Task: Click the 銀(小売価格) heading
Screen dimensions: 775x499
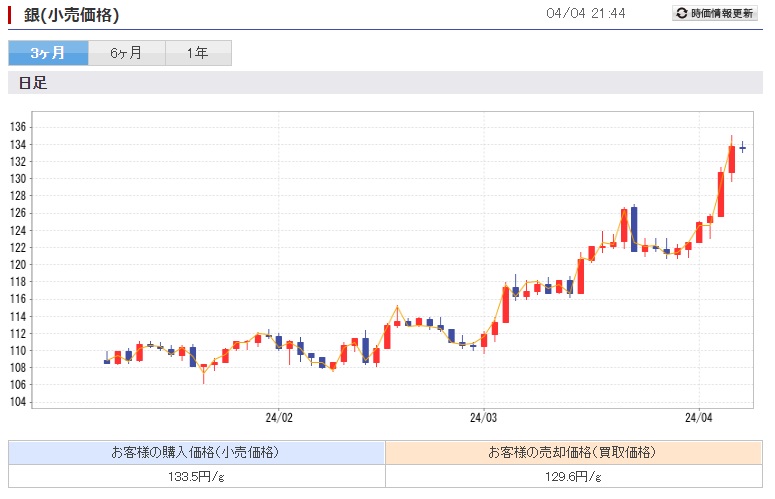Action: coord(71,15)
